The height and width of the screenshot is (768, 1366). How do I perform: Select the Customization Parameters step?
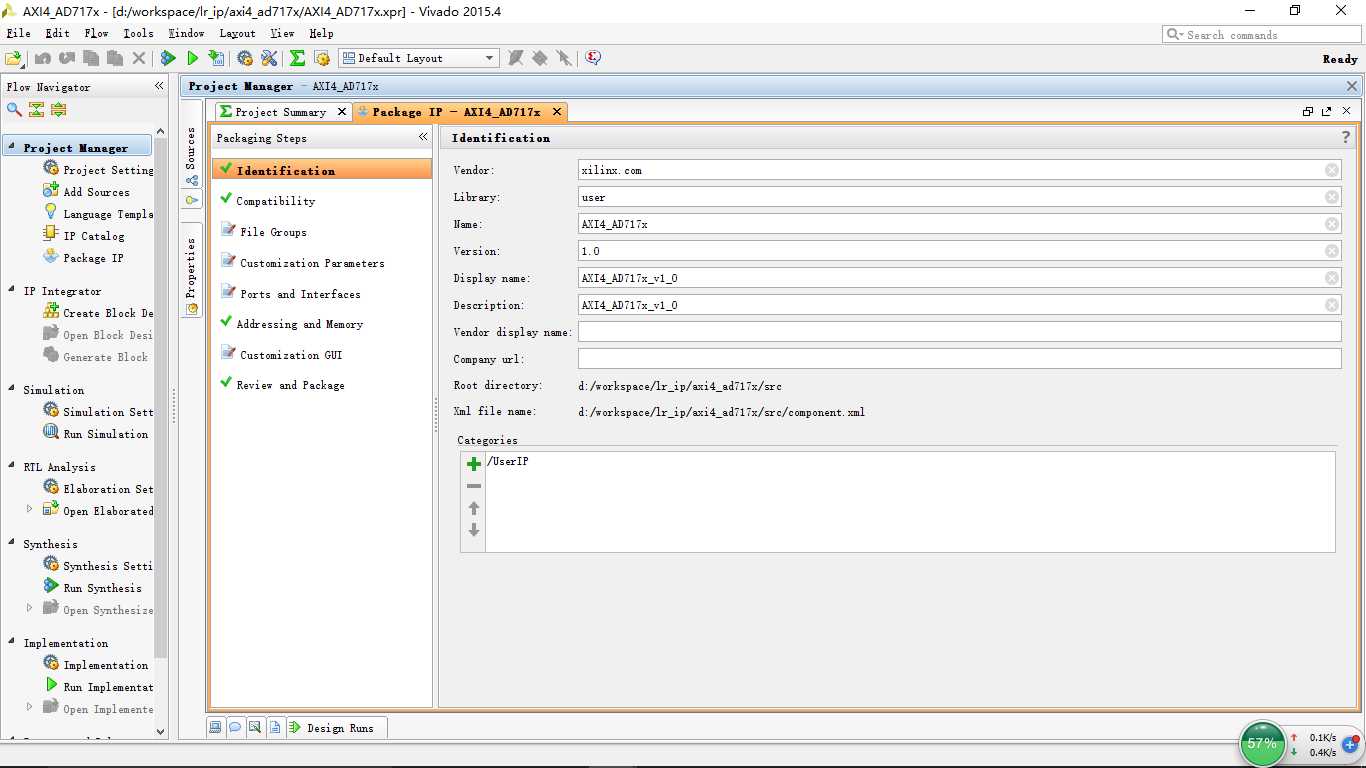(x=312, y=263)
